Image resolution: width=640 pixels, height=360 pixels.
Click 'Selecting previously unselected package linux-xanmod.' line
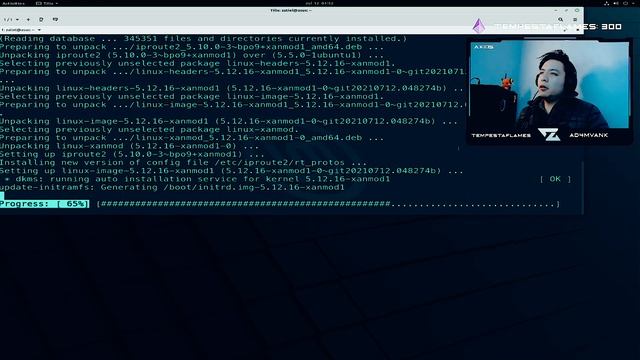(x=149, y=129)
